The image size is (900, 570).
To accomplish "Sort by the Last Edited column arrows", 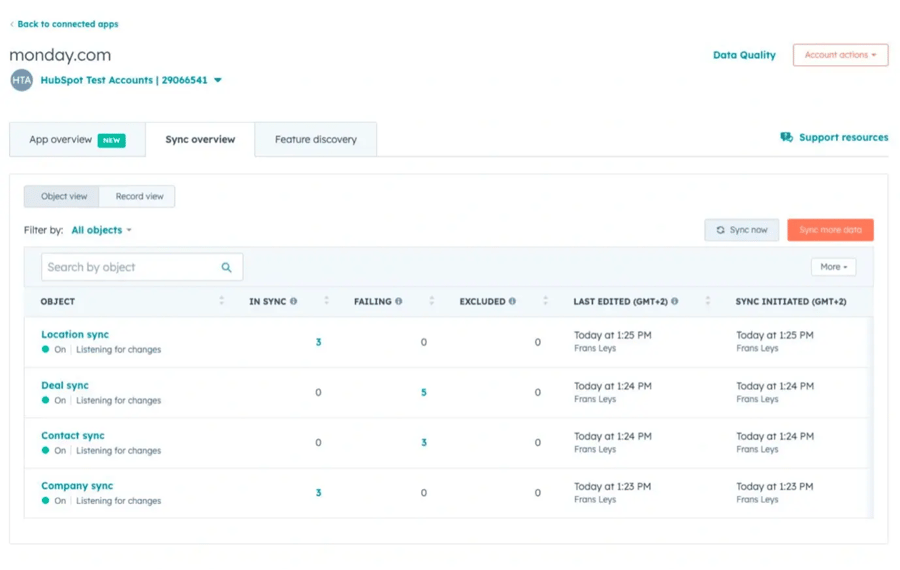I will 708,301.
